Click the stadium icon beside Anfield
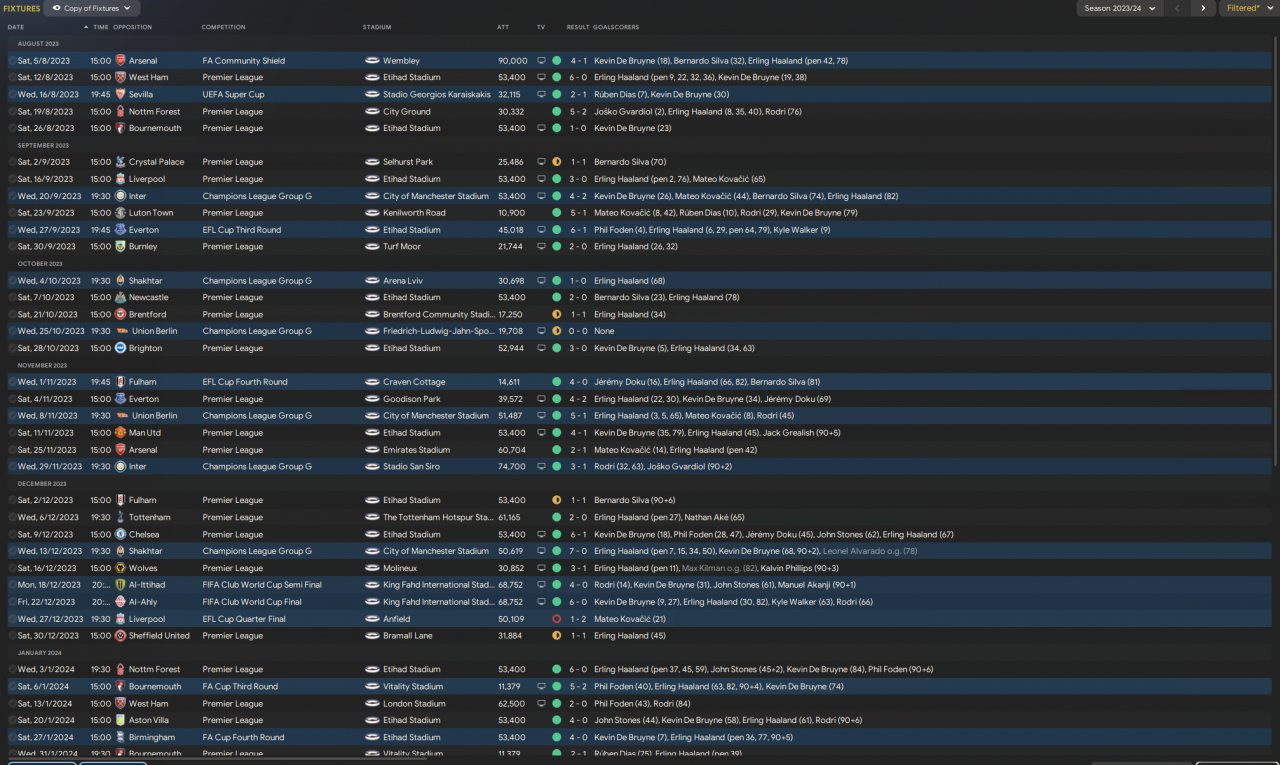 point(371,619)
